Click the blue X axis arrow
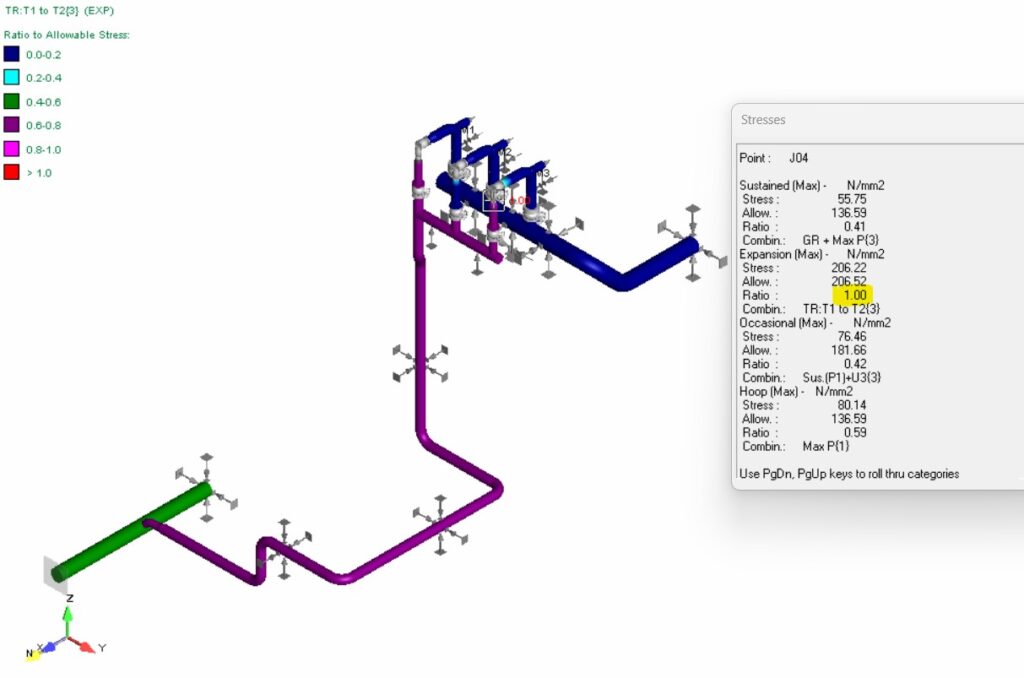Image resolution: width=1024 pixels, height=678 pixels. click(50, 648)
